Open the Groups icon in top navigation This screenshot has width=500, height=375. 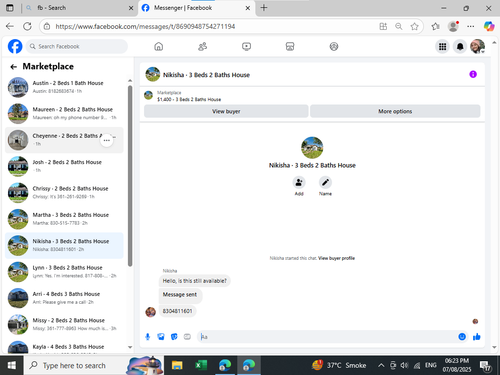coord(334,46)
